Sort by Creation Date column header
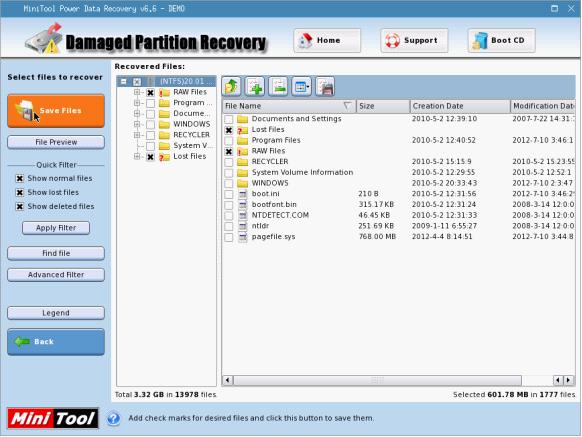Image resolution: width=582 pixels, height=437 pixels. (460, 106)
